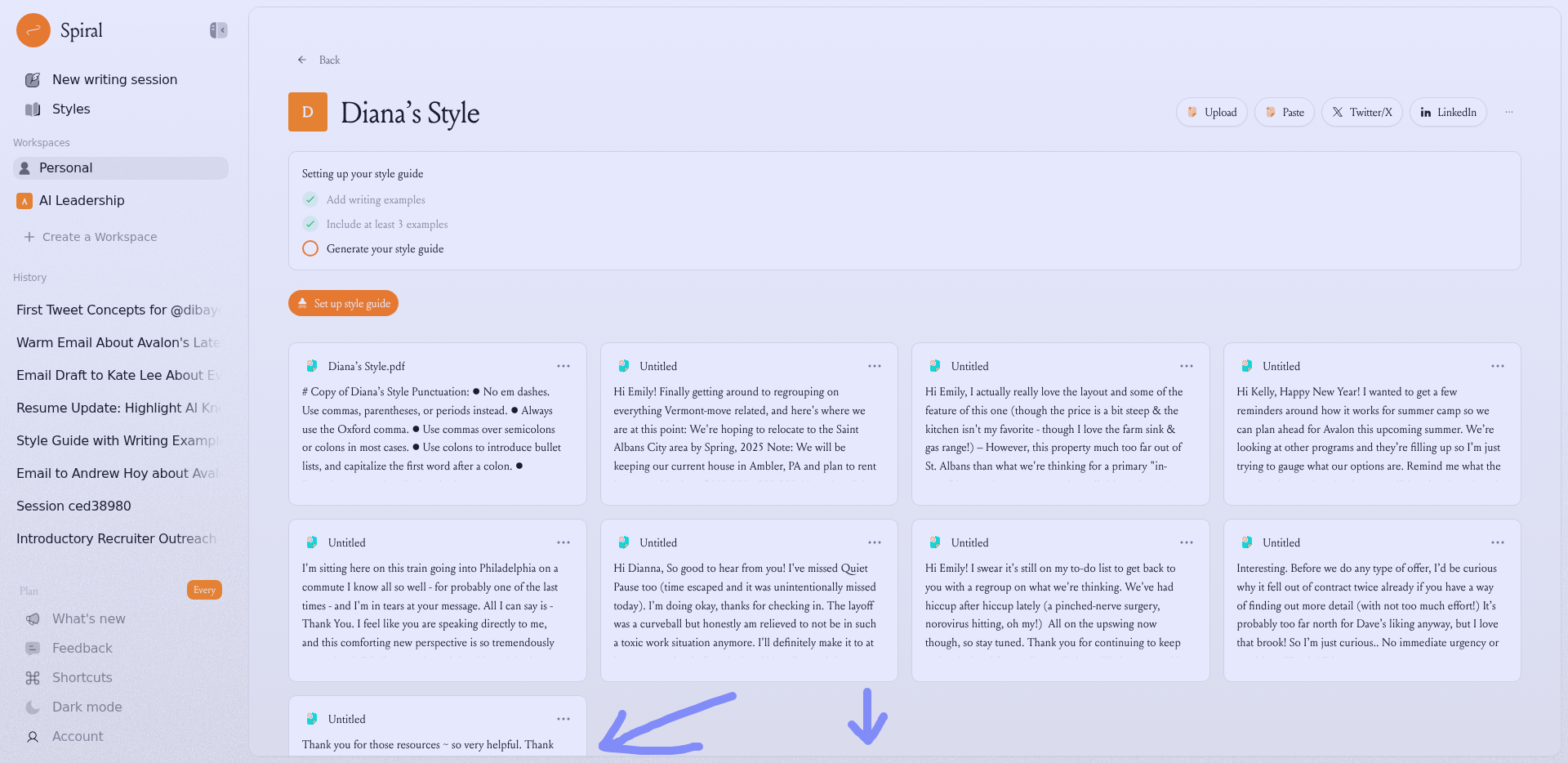
Task: Click the Include at least 3 examples checkmark
Action: (x=310, y=224)
